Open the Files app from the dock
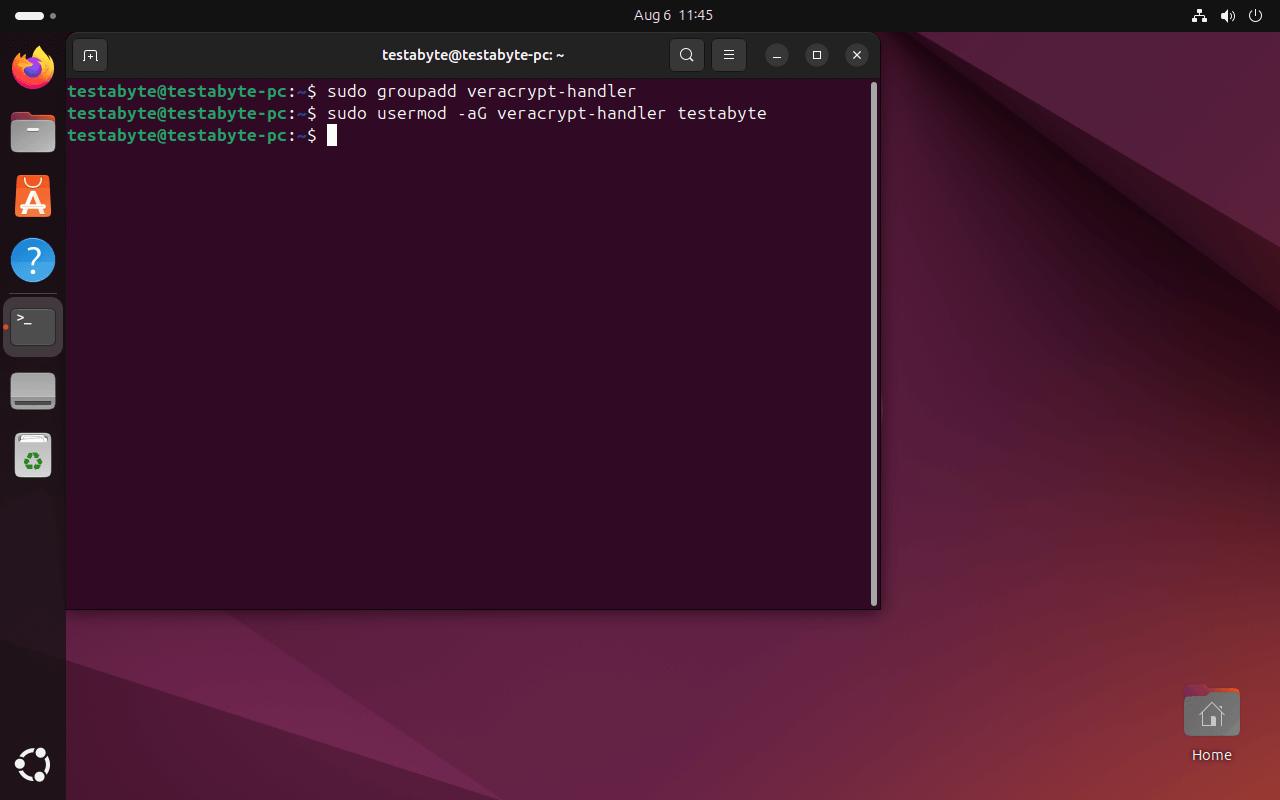Viewport: 1280px width, 800px height. [x=32, y=132]
